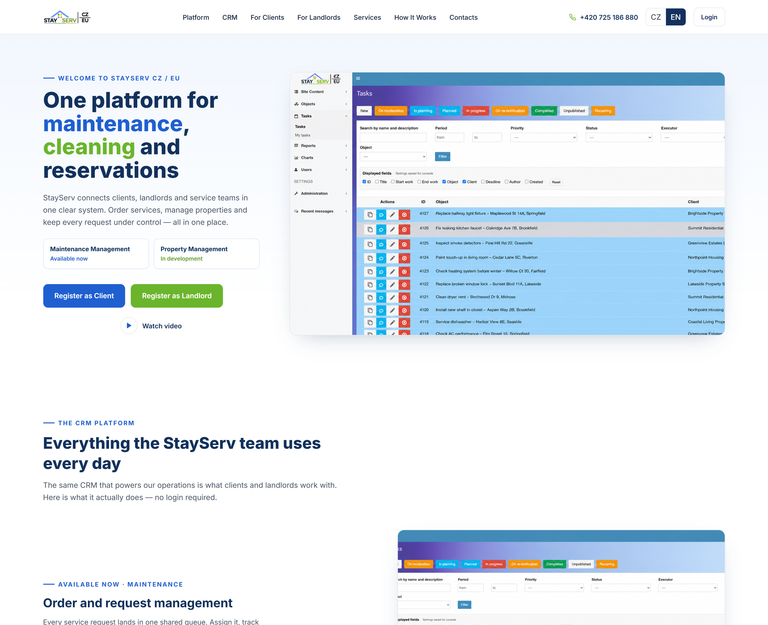This screenshot has width=768, height=625.
Task: Open the Priority dropdown in the tasks filter
Action: 544,138
